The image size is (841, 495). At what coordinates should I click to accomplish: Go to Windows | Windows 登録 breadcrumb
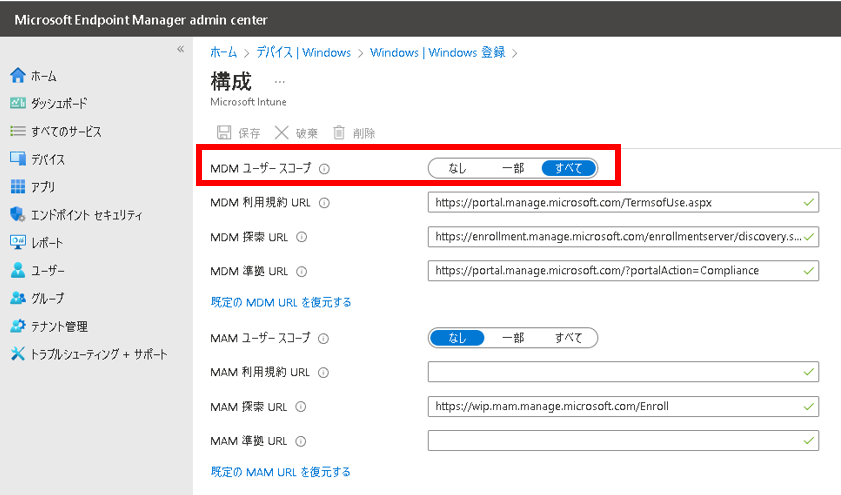[438, 53]
